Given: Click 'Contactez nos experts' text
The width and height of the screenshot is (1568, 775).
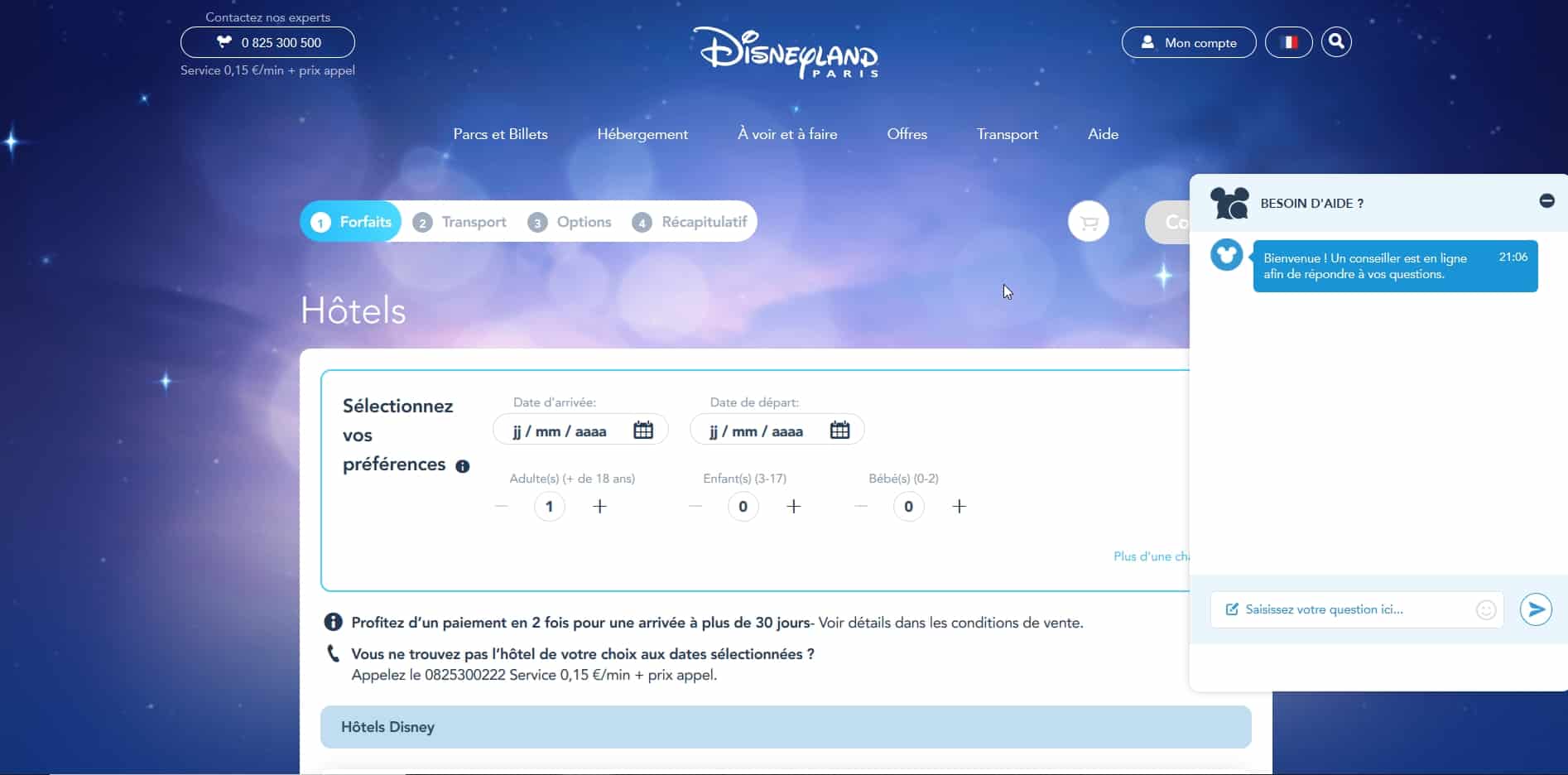Looking at the screenshot, I should [x=267, y=17].
